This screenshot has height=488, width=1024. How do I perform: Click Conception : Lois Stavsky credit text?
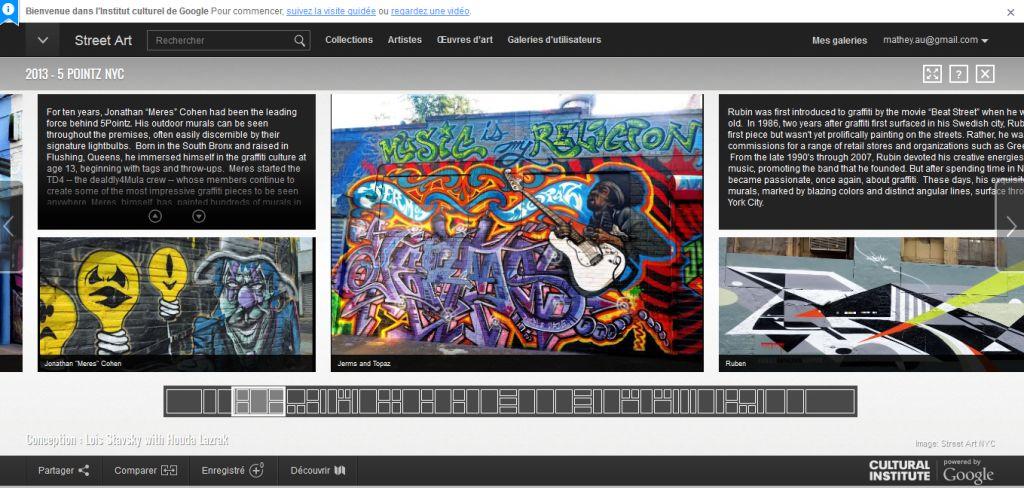coord(127,440)
